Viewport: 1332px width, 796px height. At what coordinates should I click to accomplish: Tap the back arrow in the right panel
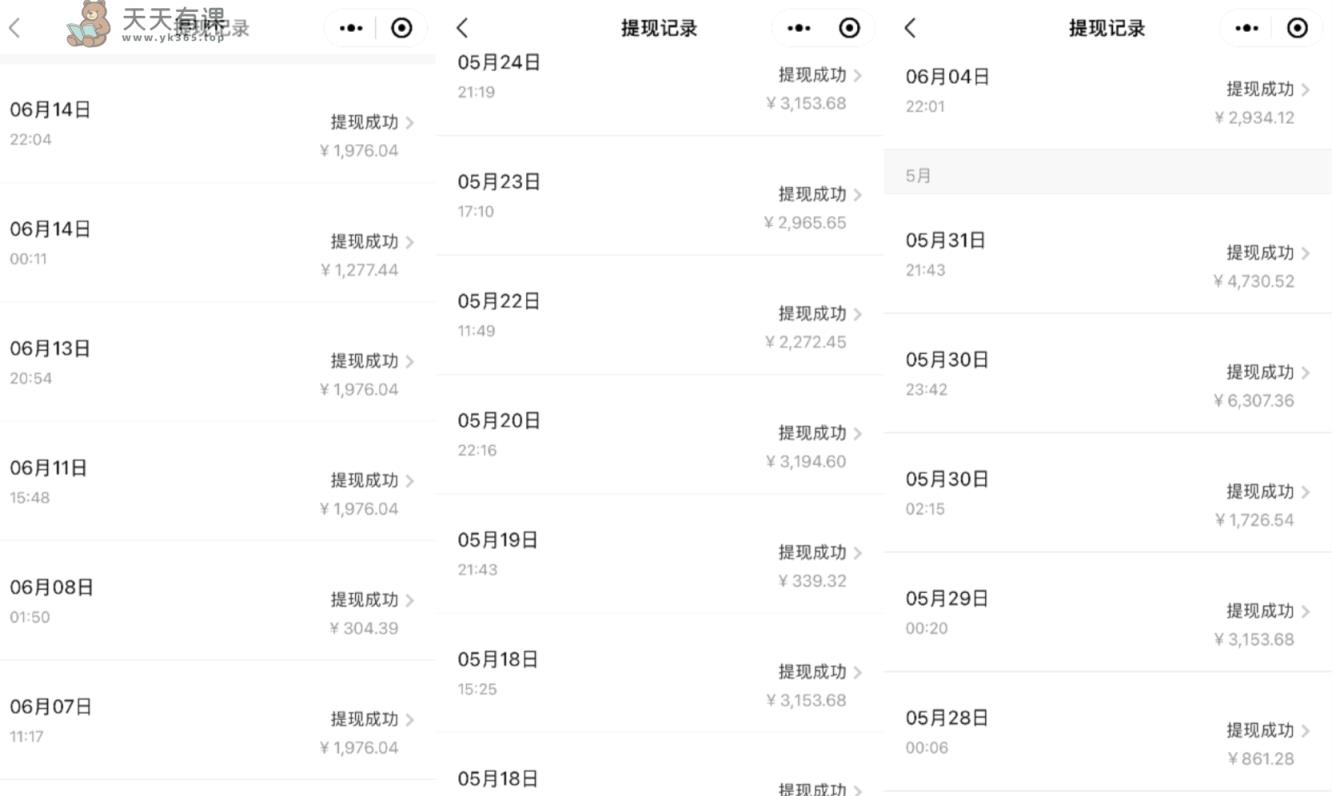click(x=910, y=28)
